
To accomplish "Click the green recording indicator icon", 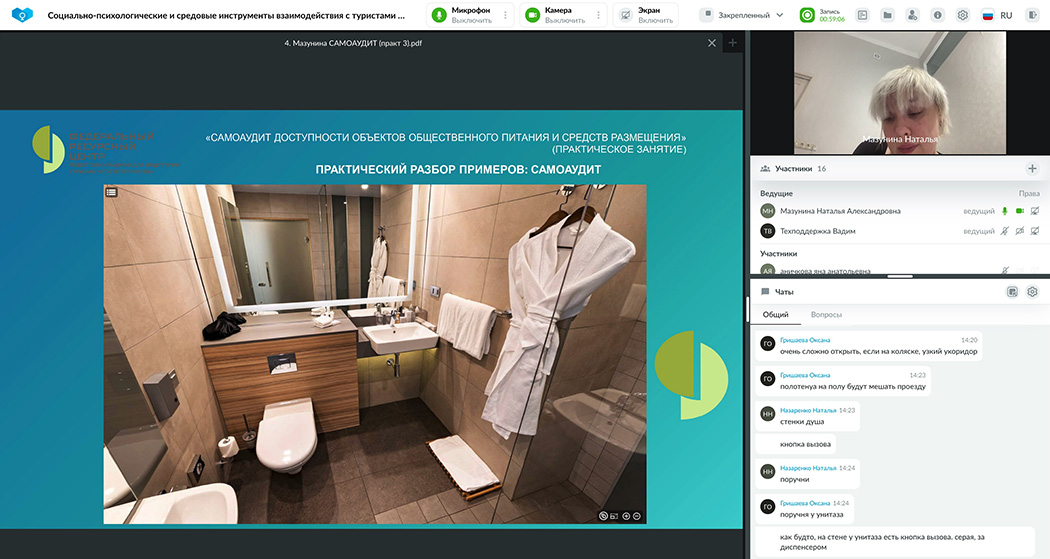I will (x=807, y=15).
